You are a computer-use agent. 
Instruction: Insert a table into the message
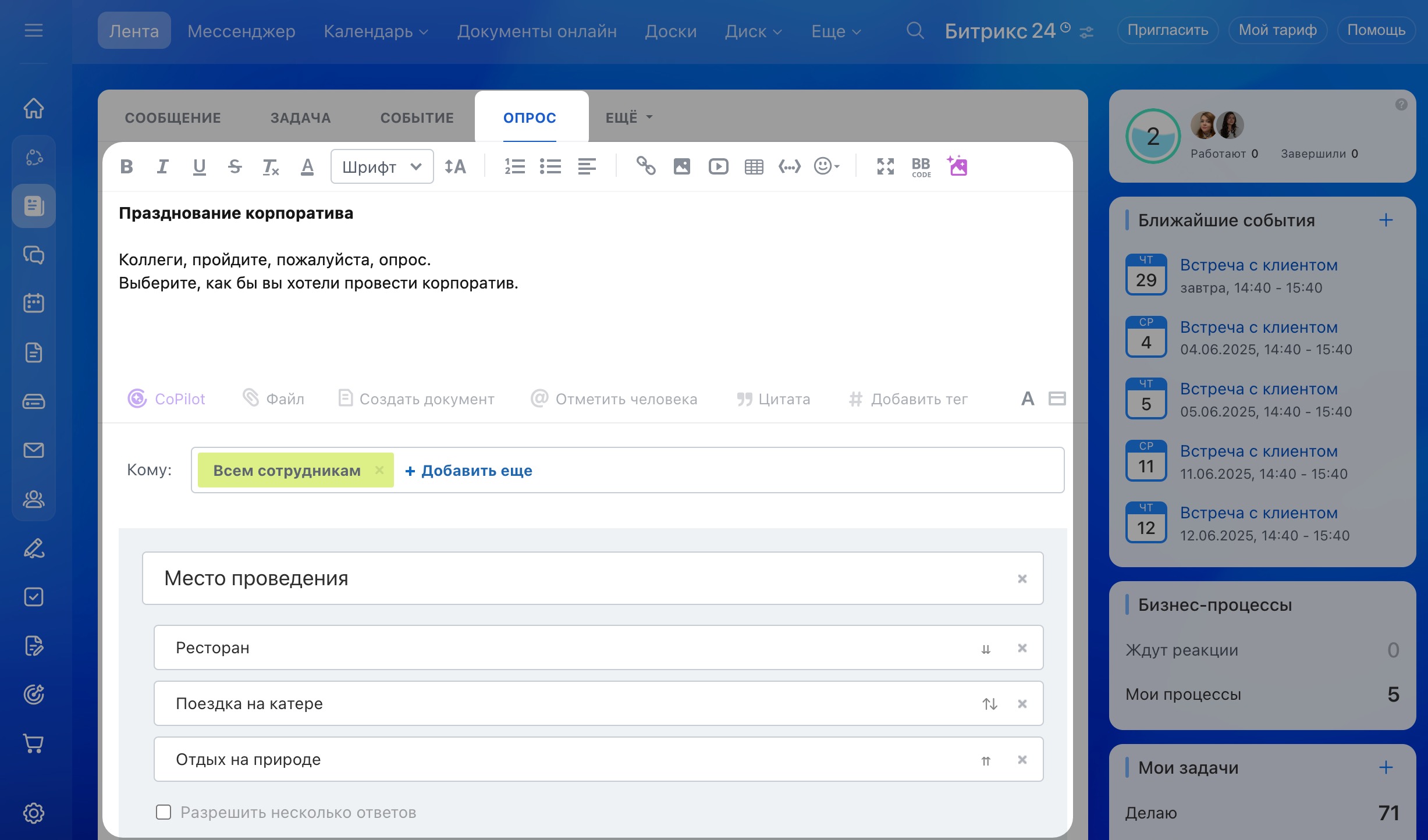pos(754,167)
